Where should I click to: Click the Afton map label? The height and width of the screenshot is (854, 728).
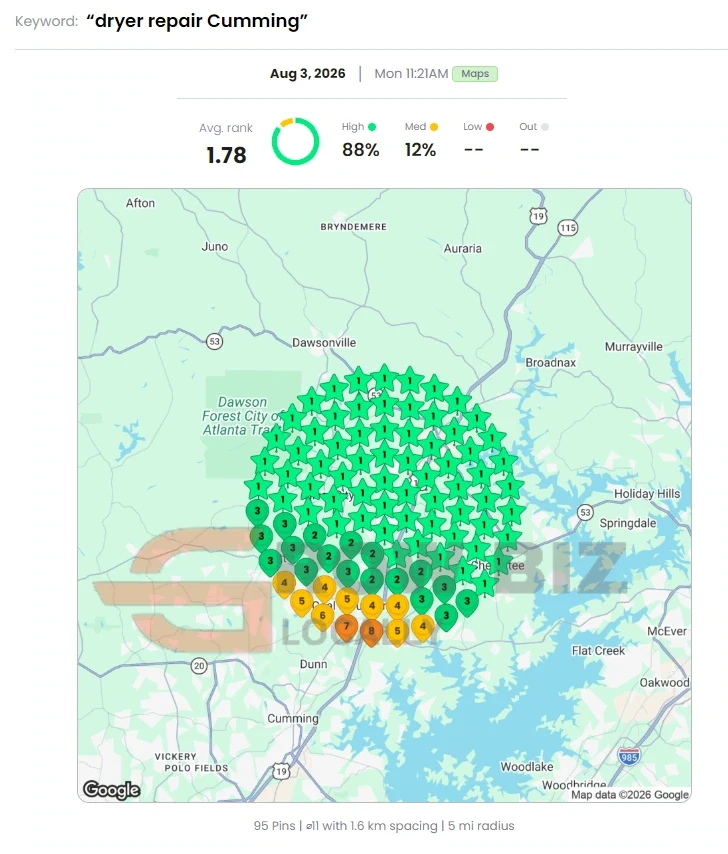(140, 203)
